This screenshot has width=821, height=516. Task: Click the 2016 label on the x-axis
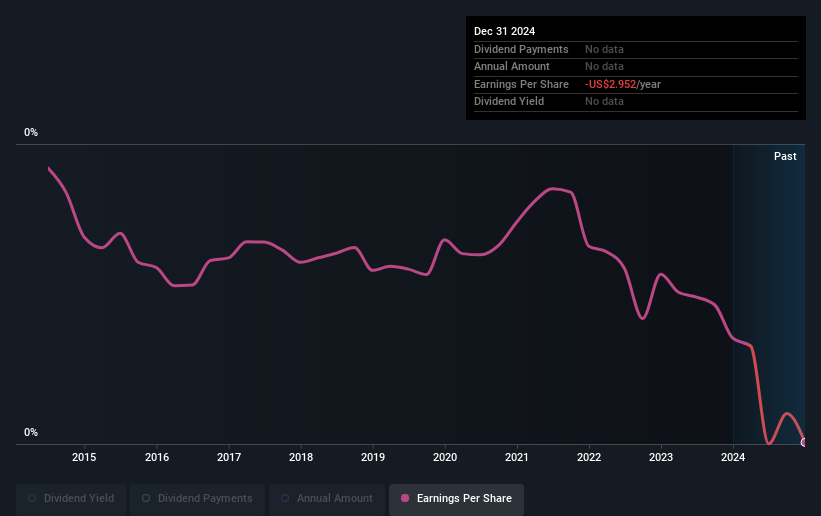(157, 457)
